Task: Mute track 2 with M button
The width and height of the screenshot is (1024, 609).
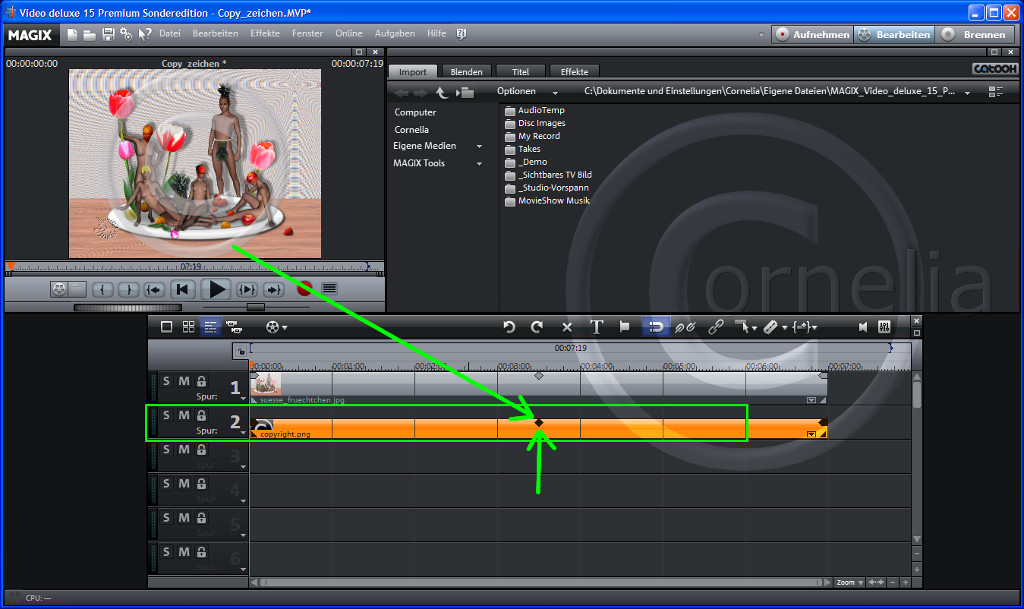Action: [x=184, y=415]
